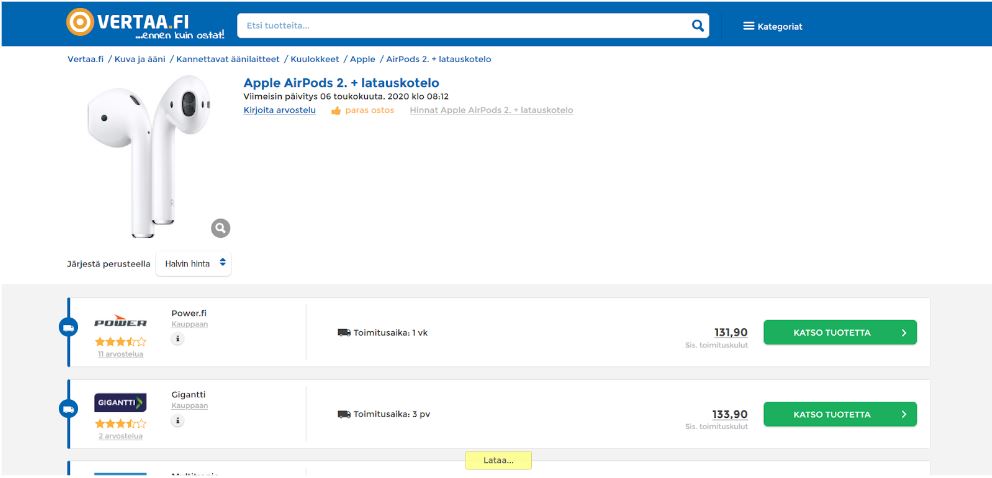Click the Power.fi store name
This screenshot has height=478, width=992.
[189, 313]
